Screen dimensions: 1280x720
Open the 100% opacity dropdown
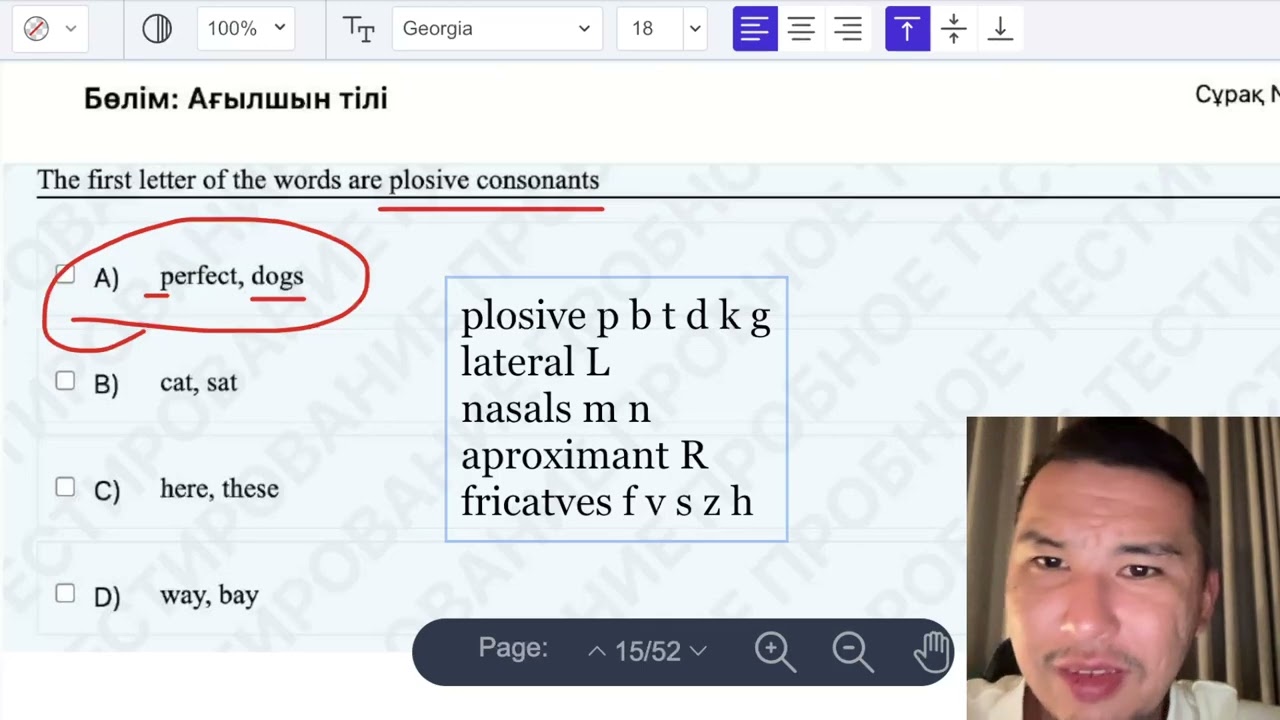point(247,29)
